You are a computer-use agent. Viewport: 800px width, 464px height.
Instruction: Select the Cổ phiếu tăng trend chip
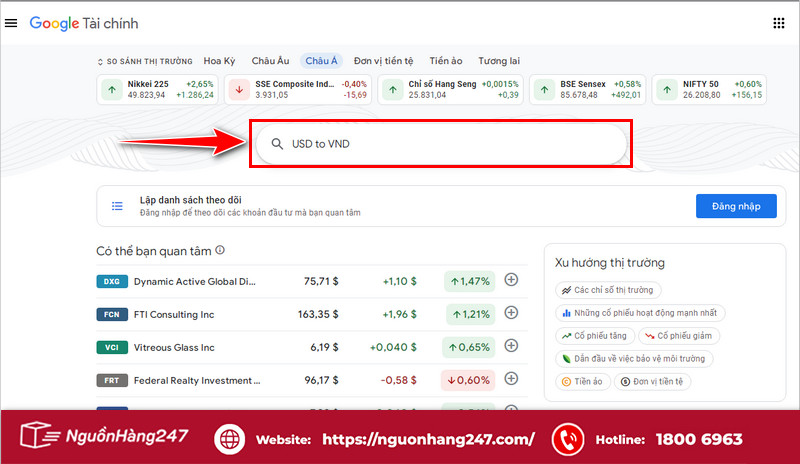click(596, 336)
